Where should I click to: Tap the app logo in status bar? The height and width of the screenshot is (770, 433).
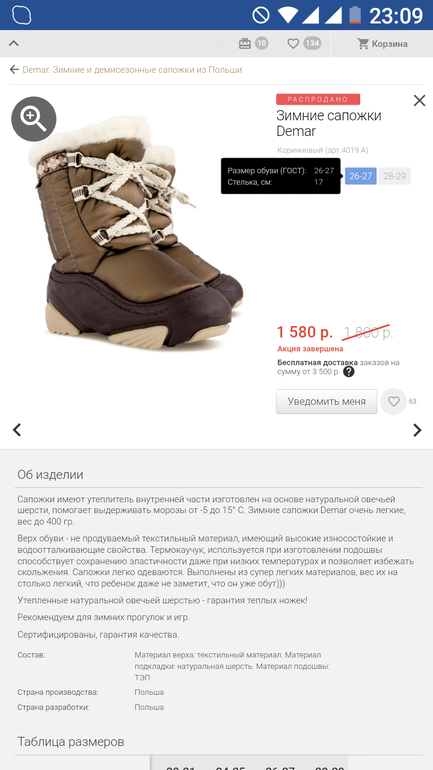tap(22, 15)
